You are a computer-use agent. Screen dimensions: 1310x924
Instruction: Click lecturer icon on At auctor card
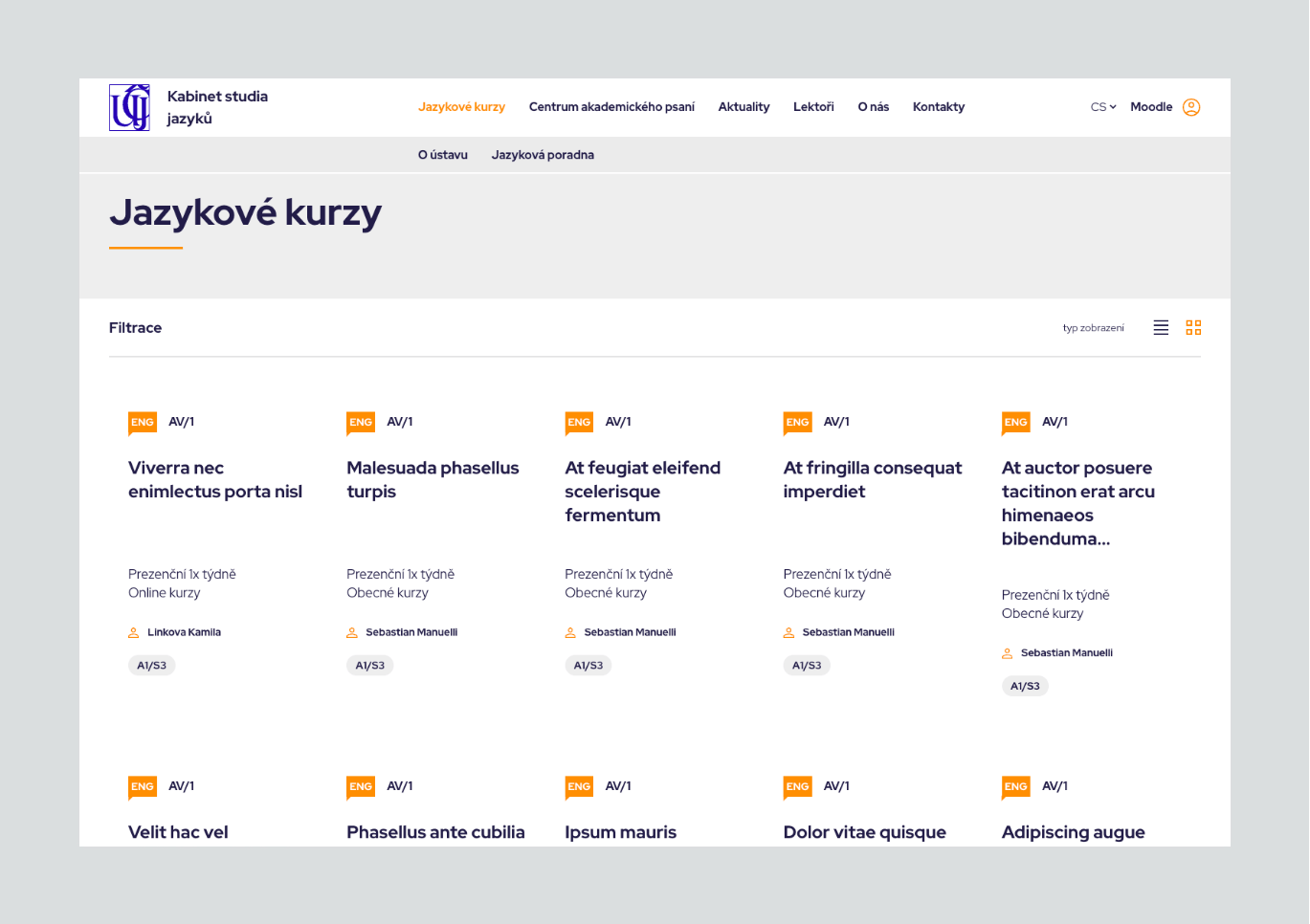[x=1007, y=653]
